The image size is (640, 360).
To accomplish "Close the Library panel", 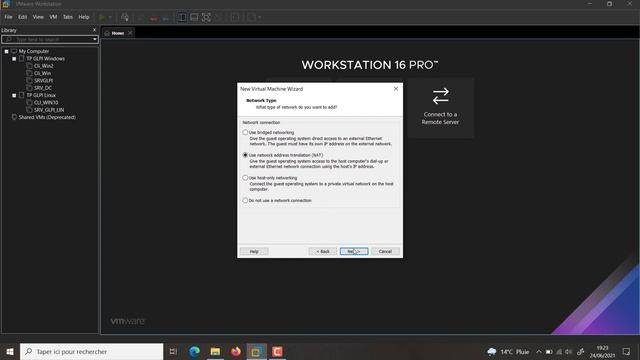I will coord(94,30).
